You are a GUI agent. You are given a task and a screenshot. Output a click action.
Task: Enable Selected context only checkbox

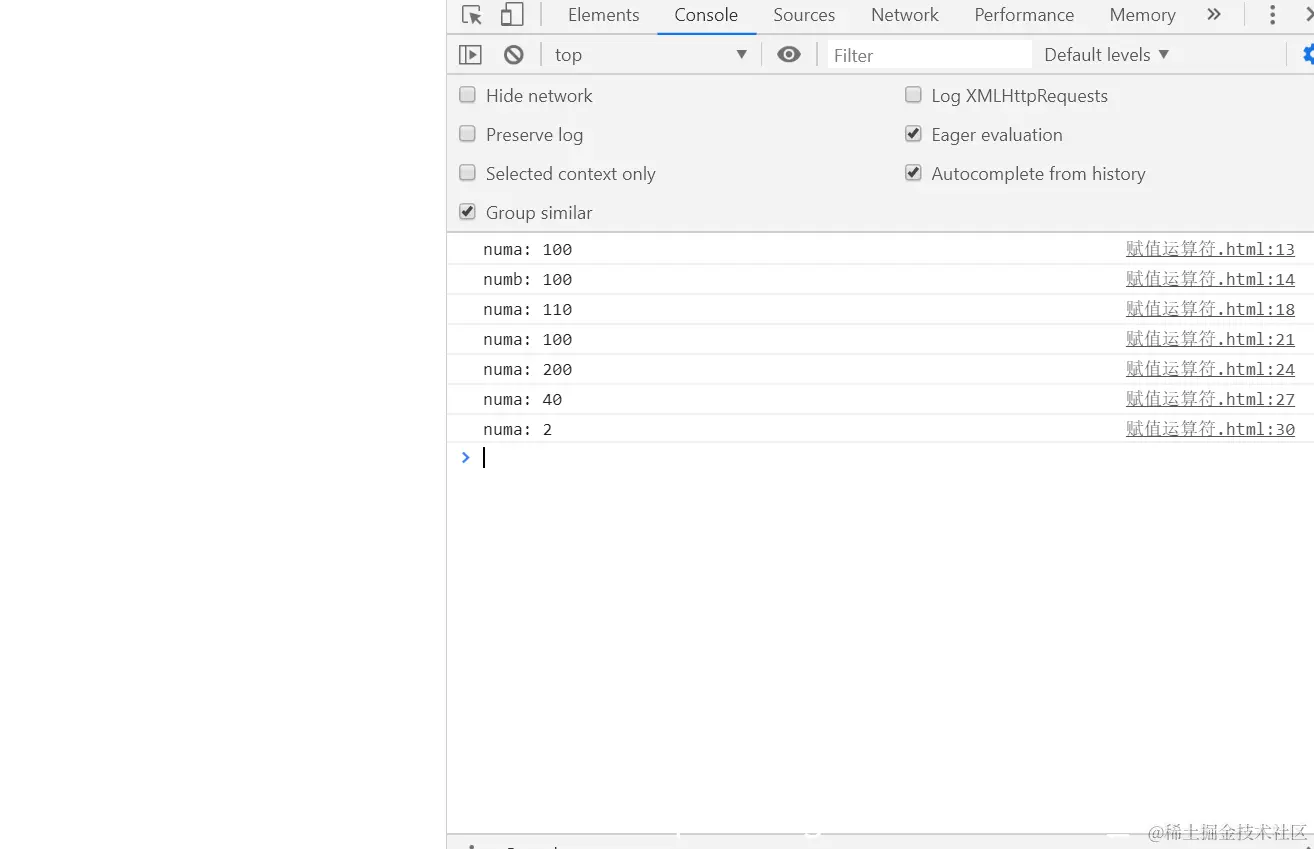click(x=467, y=173)
